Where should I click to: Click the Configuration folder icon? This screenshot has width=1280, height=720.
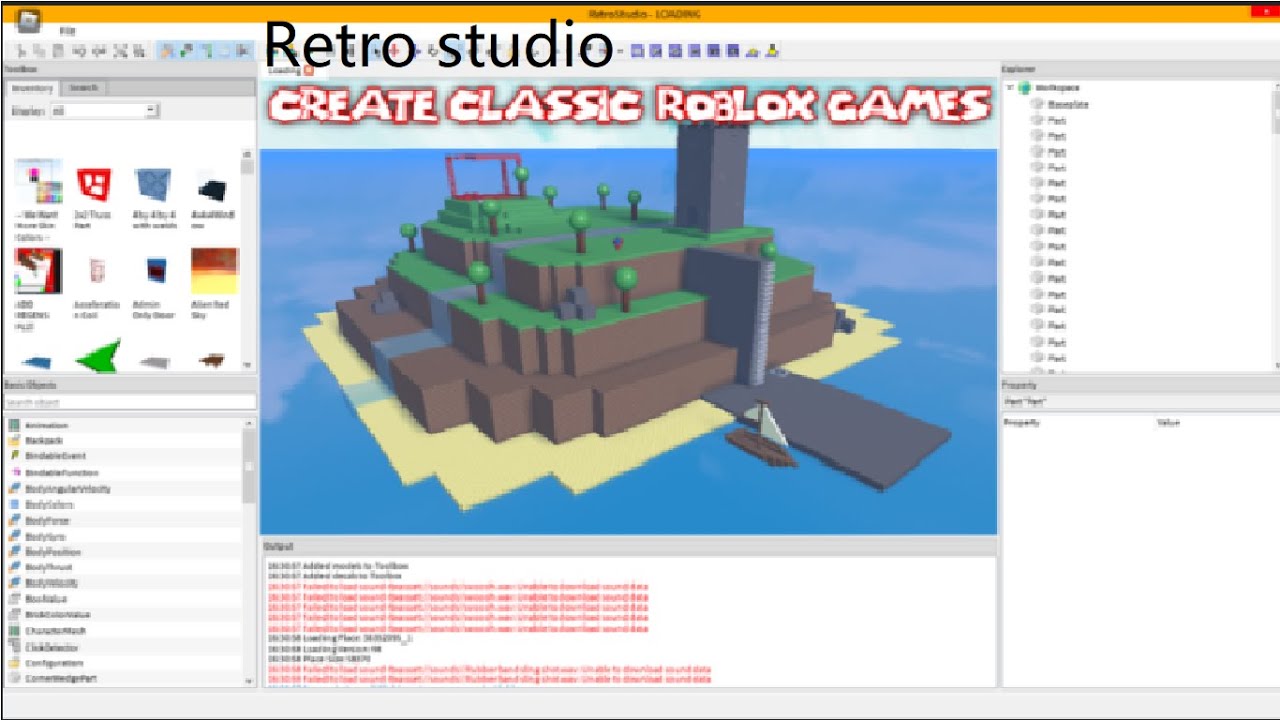[x=14, y=663]
